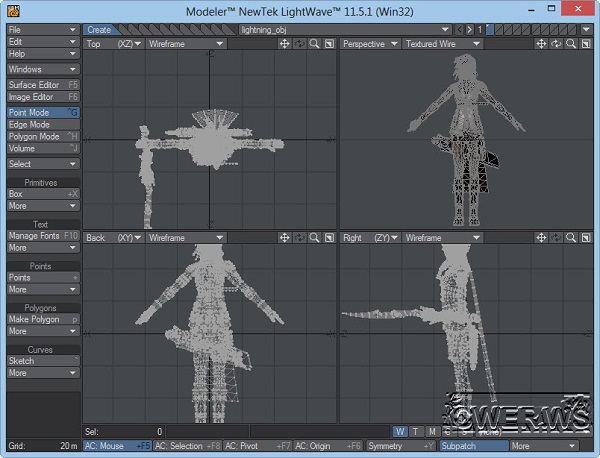Toggle the W vertex map button
The image size is (600, 458).
tap(400, 432)
